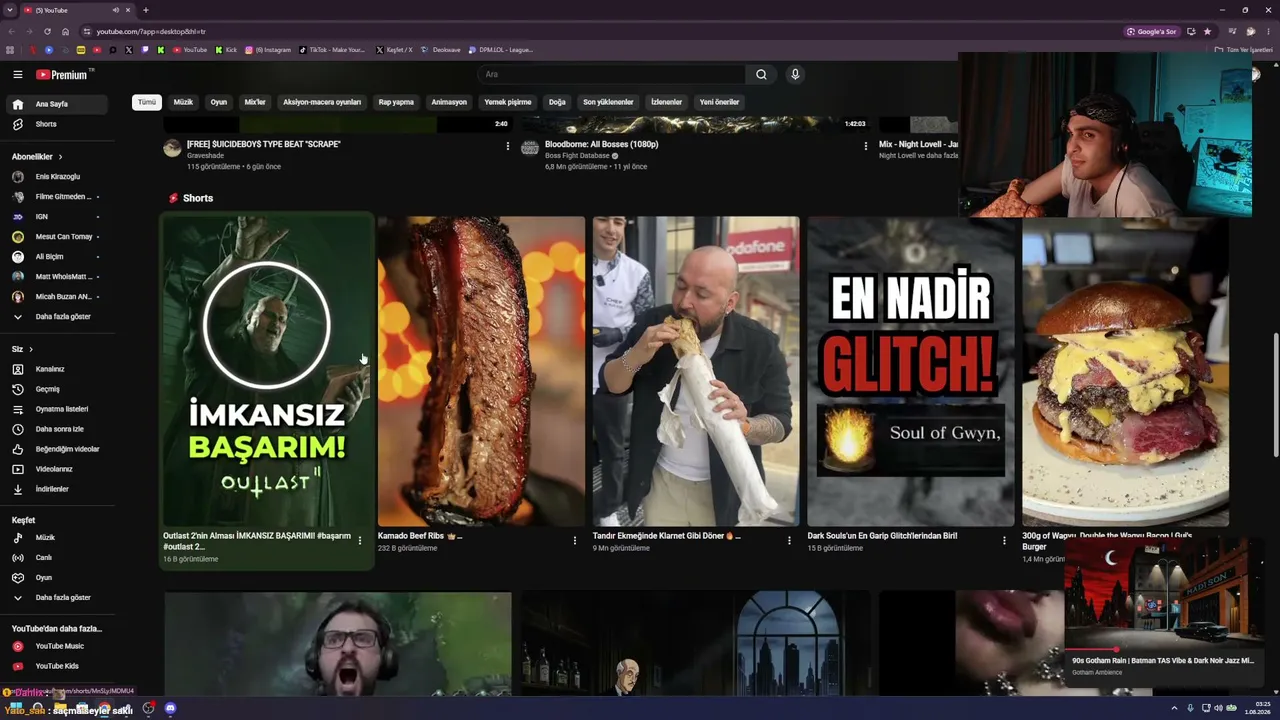This screenshot has width=1280, height=720.
Task: Open options menu for Tandır Ekmeğinde döner short
Action: tap(789, 541)
